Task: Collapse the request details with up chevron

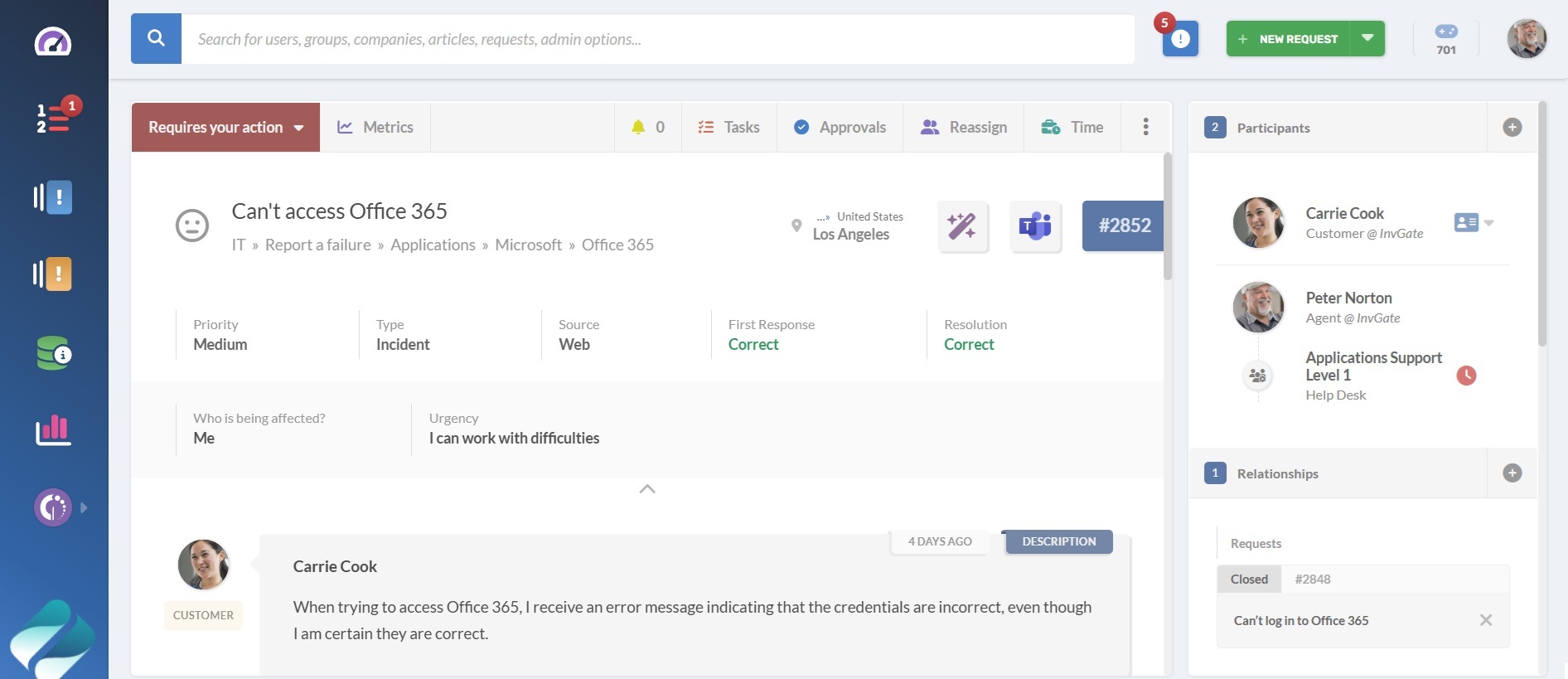Action: click(647, 489)
